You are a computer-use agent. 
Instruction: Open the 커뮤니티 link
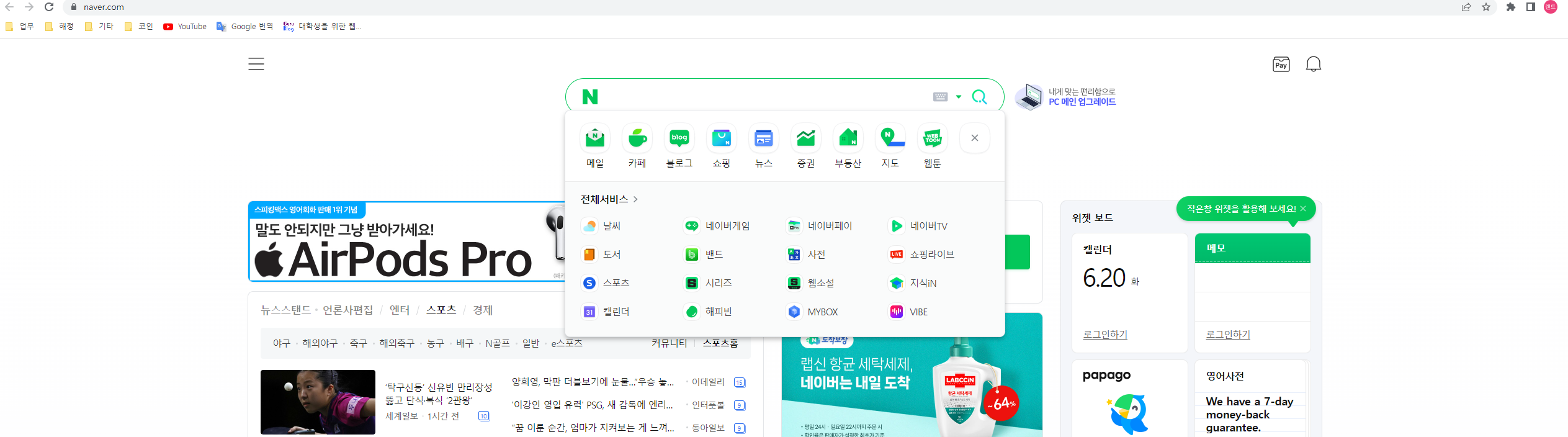[x=670, y=343]
